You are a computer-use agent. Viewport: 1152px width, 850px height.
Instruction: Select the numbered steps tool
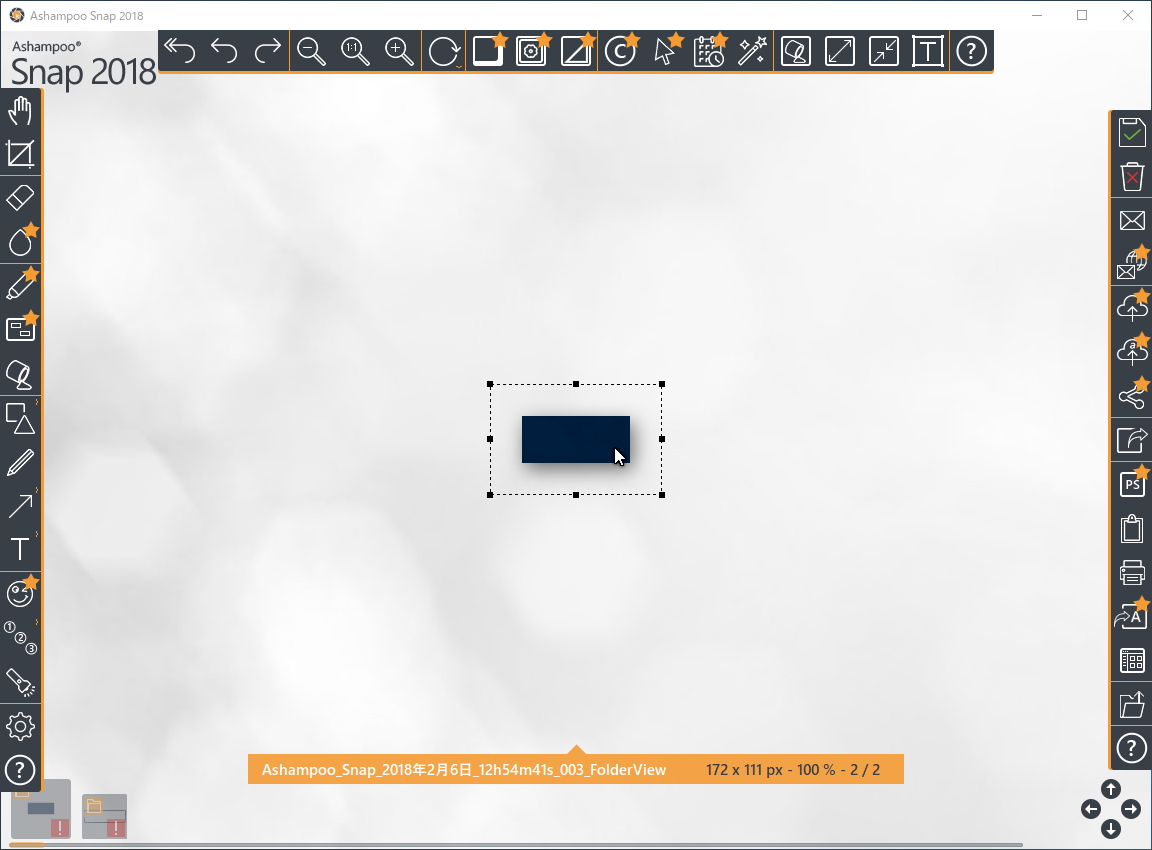pyautogui.click(x=20, y=638)
